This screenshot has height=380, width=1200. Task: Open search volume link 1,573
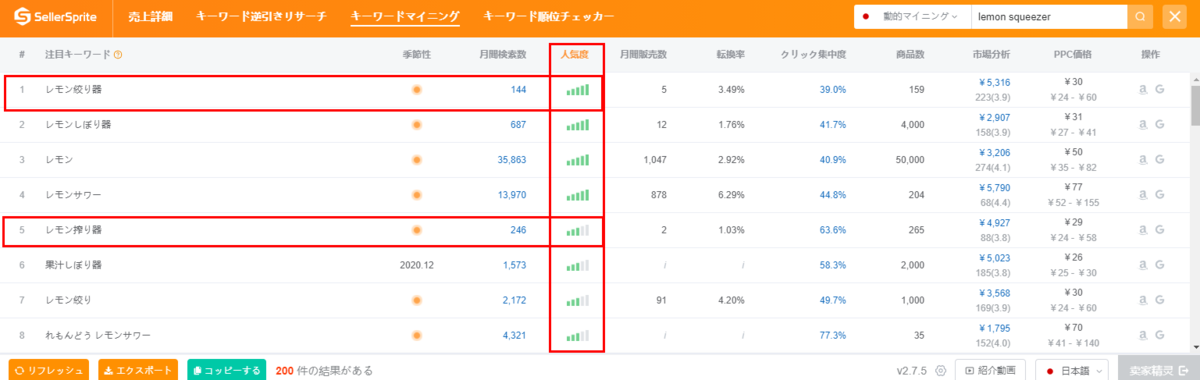(x=514, y=265)
